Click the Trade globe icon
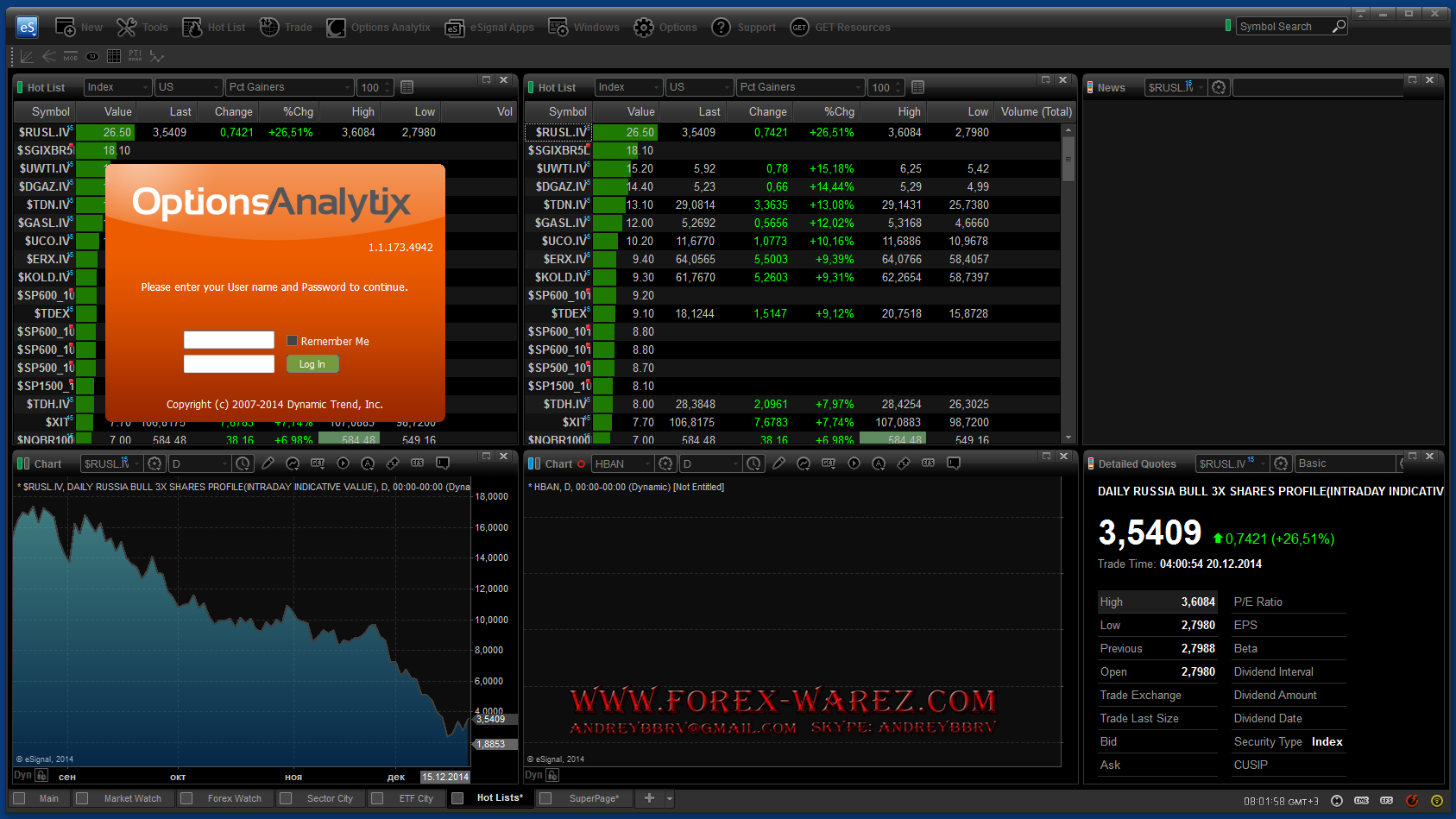This screenshot has height=819, width=1456. coord(269,28)
